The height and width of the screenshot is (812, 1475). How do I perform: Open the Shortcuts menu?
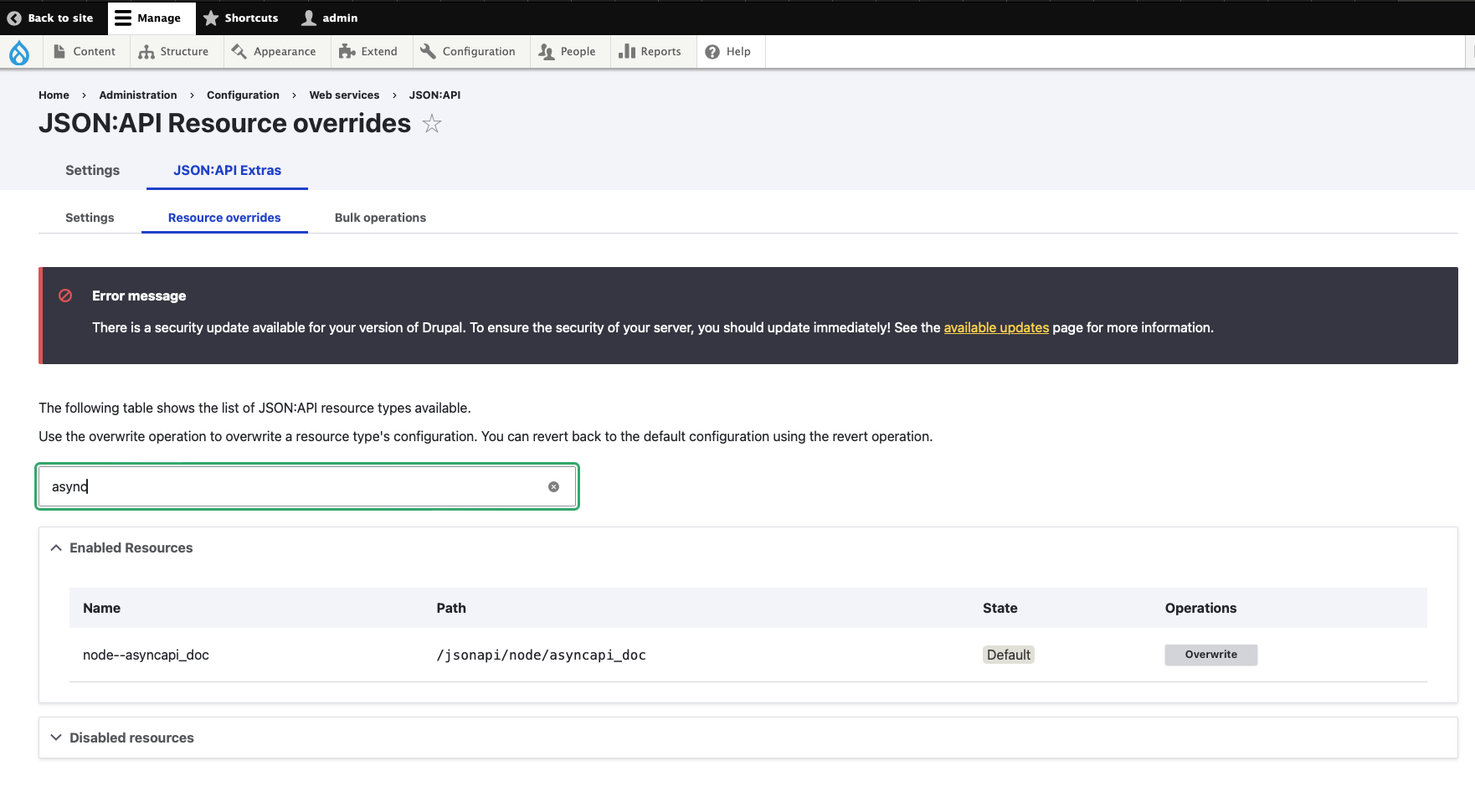pyautogui.click(x=241, y=18)
